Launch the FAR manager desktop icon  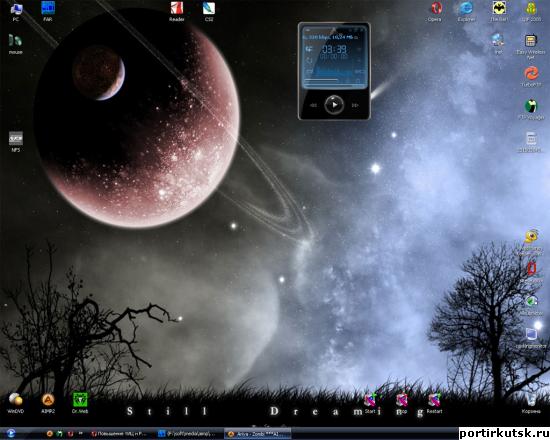pyautogui.click(x=48, y=12)
